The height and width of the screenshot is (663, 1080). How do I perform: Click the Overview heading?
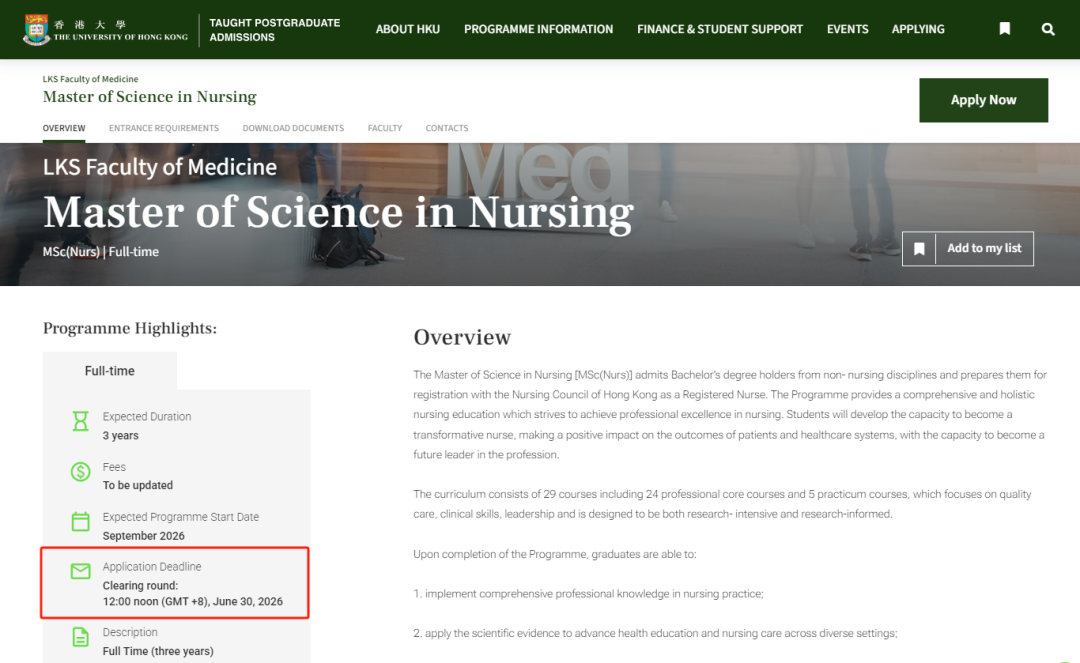(x=462, y=337)
